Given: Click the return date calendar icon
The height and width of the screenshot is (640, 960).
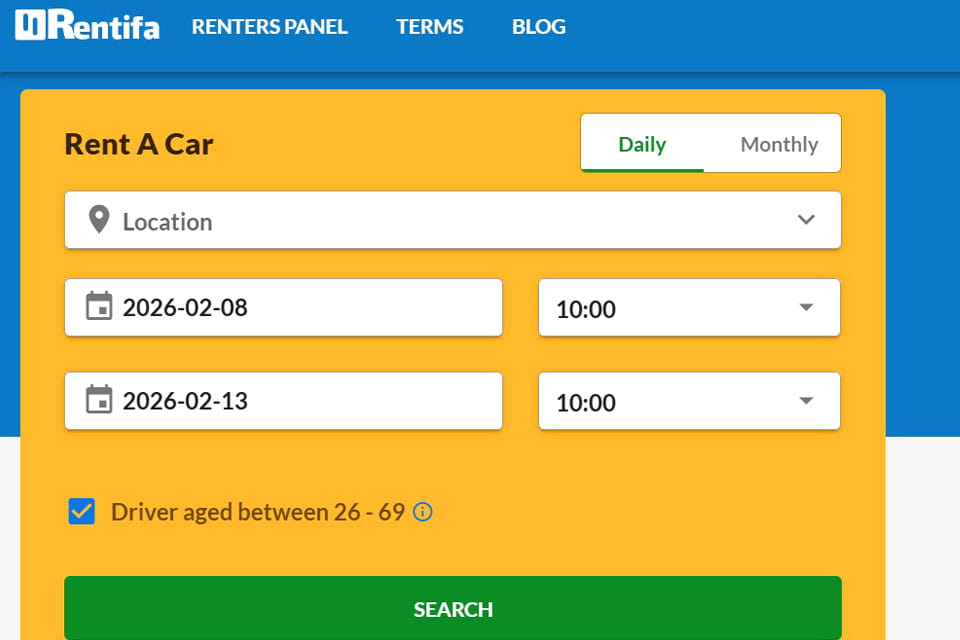Looking at the screenshot, I should point(98,401).
